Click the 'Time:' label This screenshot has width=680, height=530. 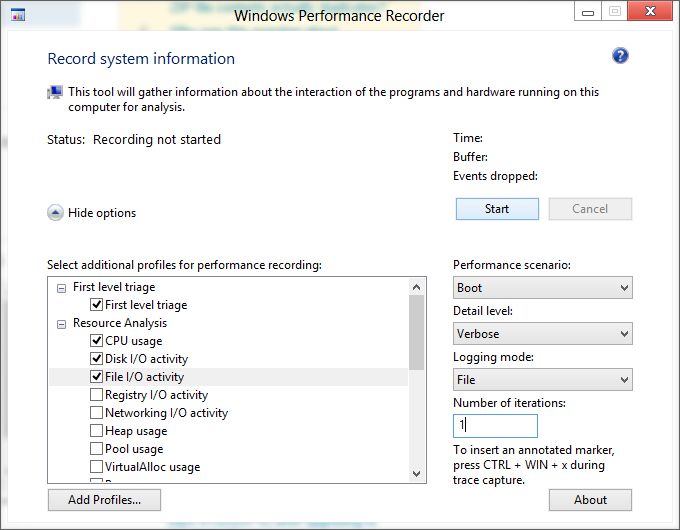coord(468,138)
